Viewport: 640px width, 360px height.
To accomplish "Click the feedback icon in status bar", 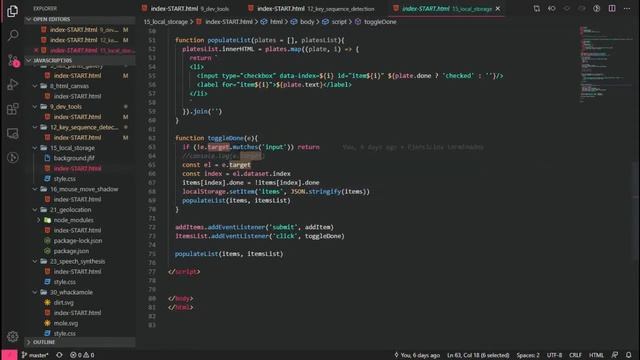I will 615,355.
